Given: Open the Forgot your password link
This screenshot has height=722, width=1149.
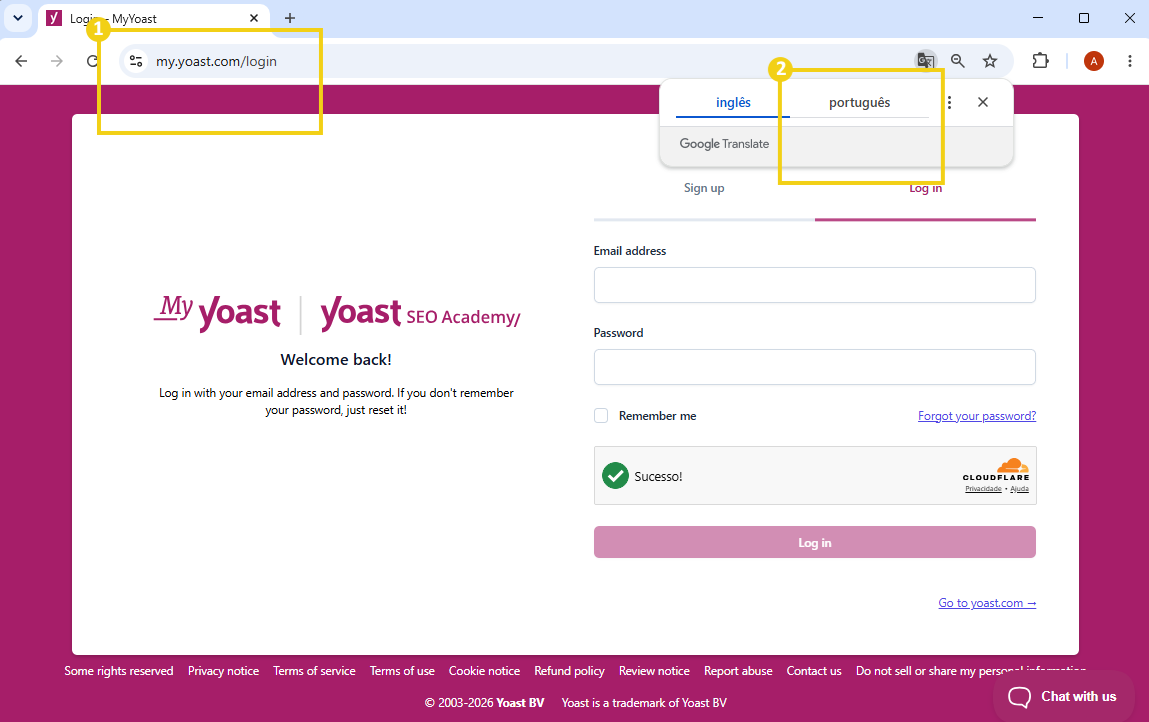Looking at the screenshot, I should point(977,416).
